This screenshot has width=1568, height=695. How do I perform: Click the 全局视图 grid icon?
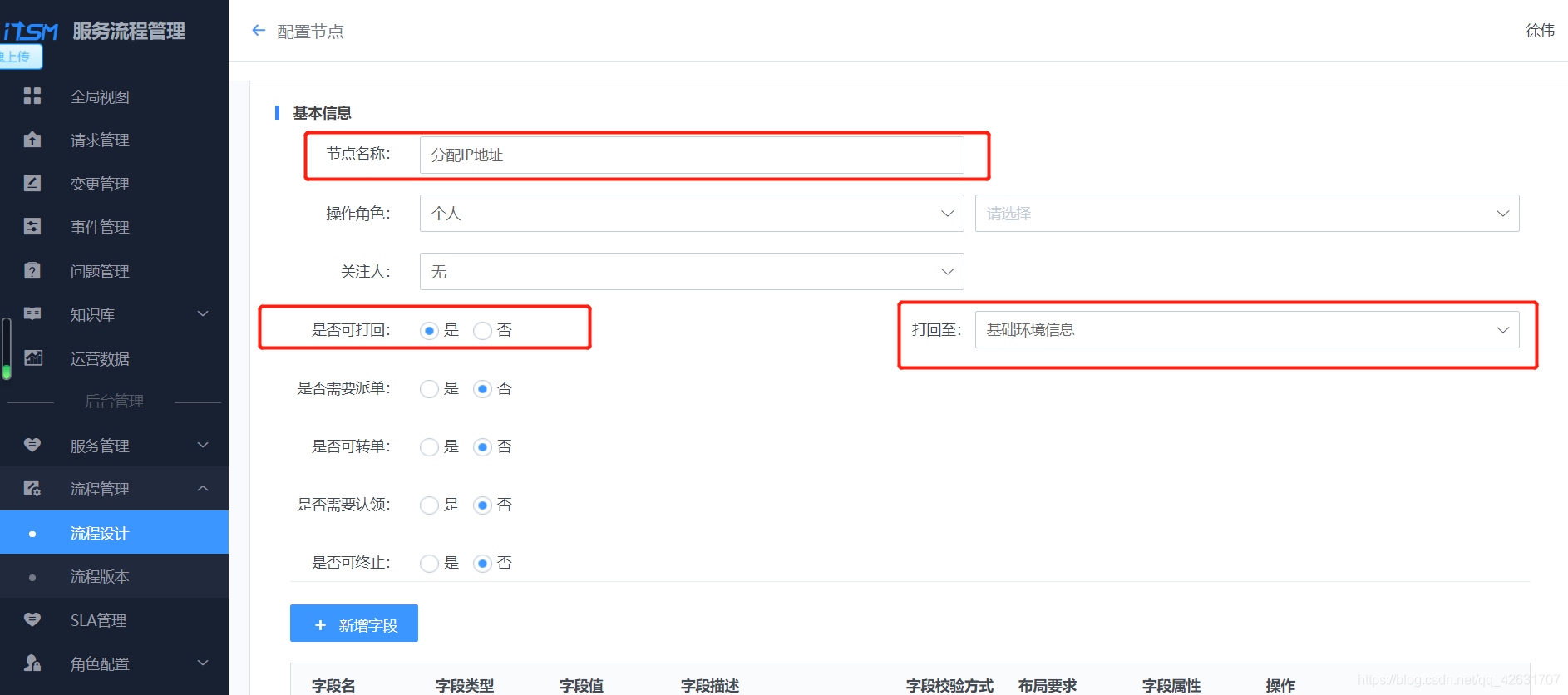tap(32, 96)
